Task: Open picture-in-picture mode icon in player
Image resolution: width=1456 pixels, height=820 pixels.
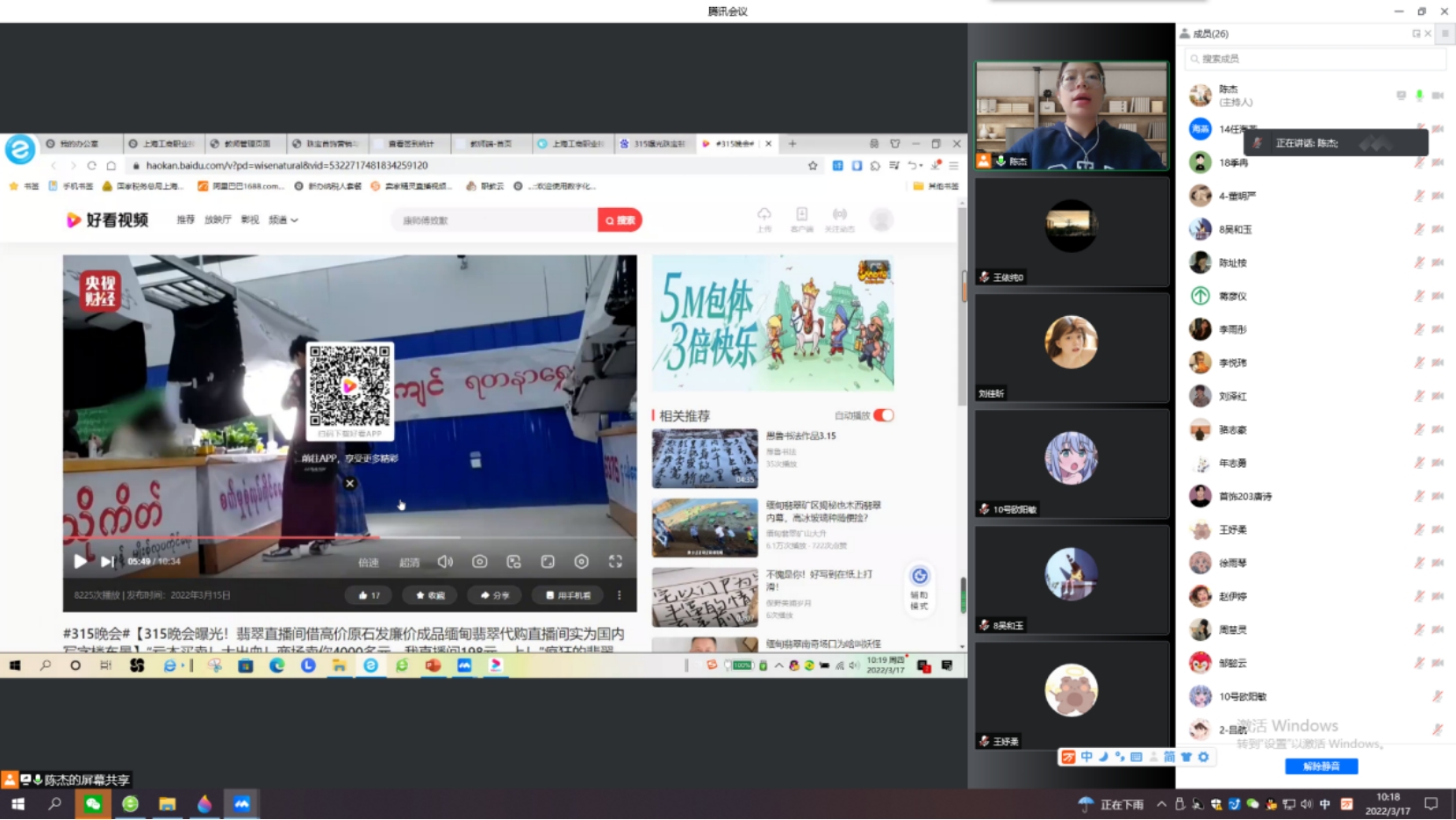Action: (513, 562)
